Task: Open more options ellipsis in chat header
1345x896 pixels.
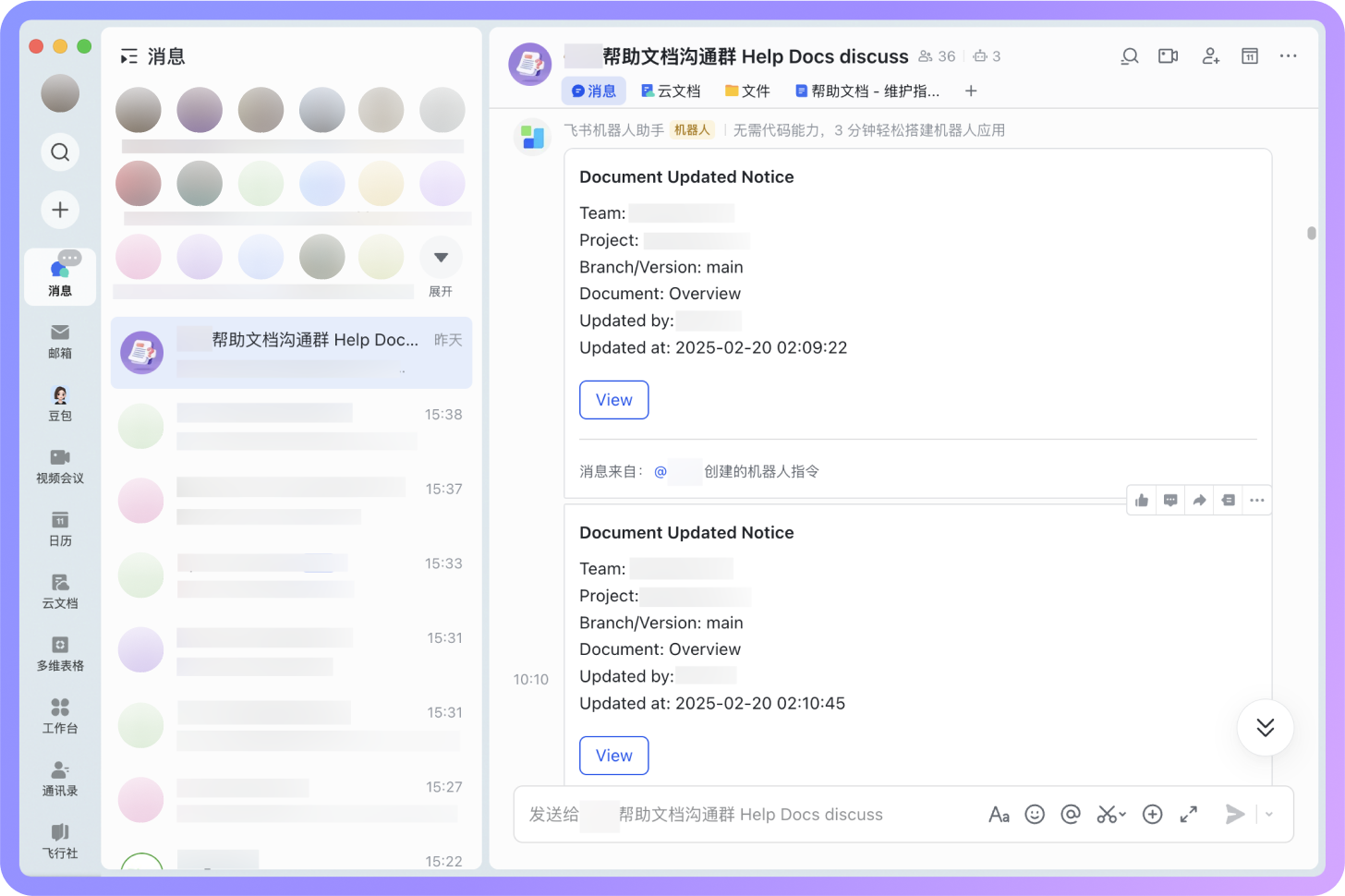Action: 1289,56
